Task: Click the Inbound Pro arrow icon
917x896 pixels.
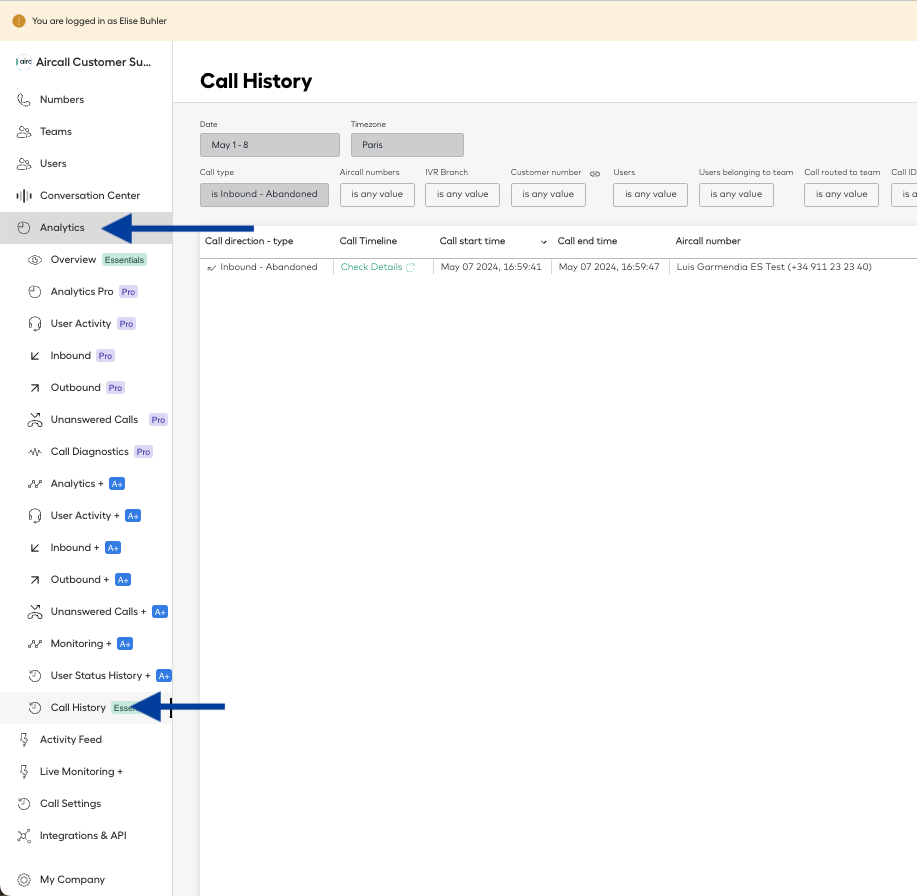Action: (x=35, y=356)
